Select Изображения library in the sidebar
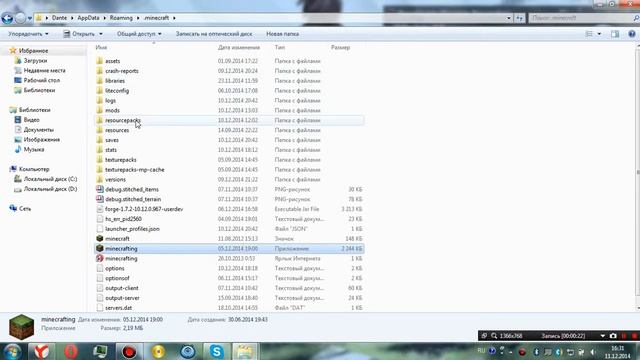This screenshot has height=360, width=640. point(42,140)
